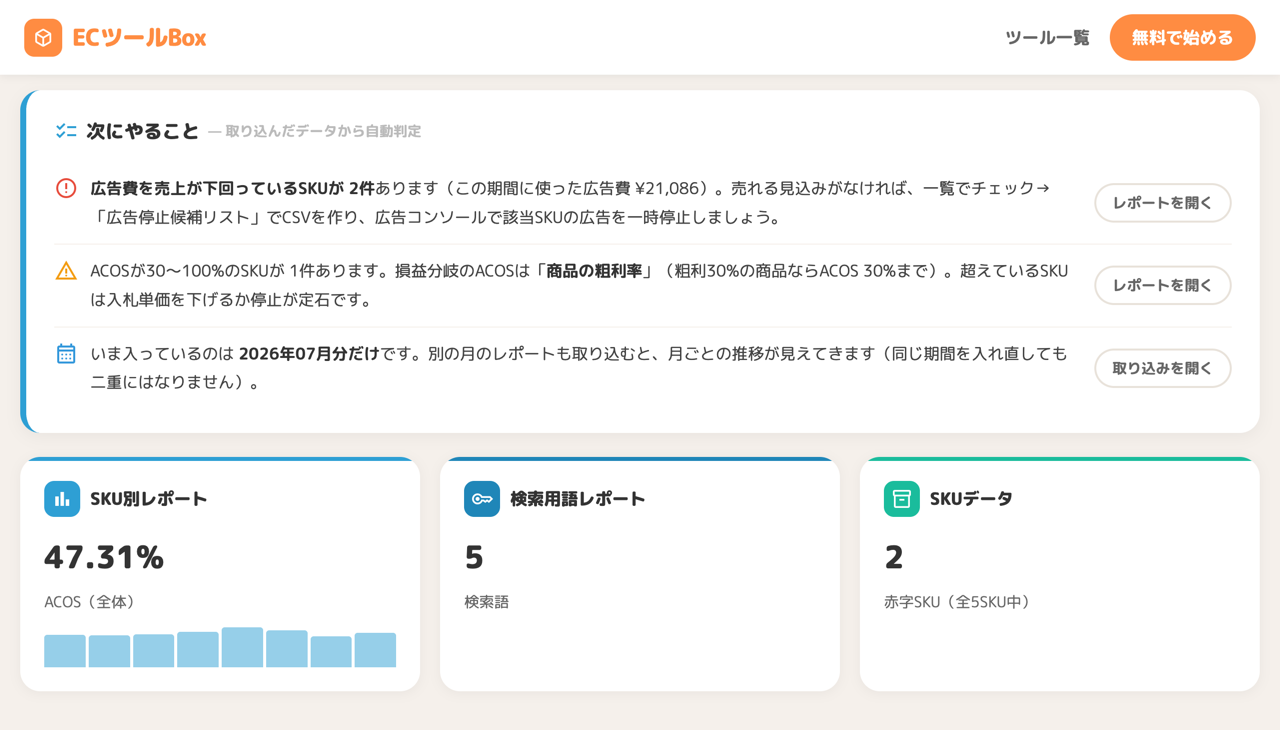Click the 検索用語レポート key icon
This screenshot has height=730, width=1280.
(482, 499)
